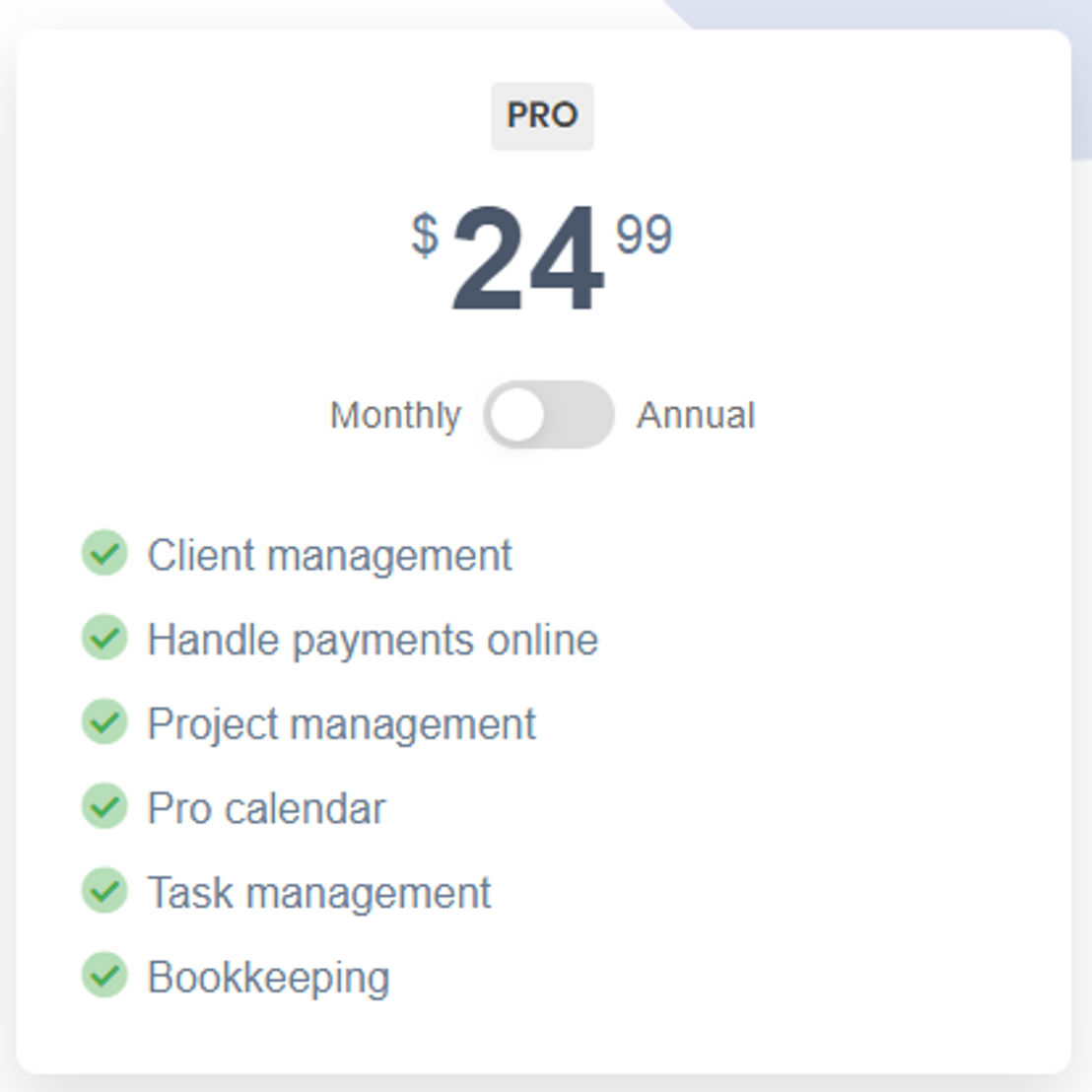Click the checkmark icon next to Bookkeeping

(104, 975)
